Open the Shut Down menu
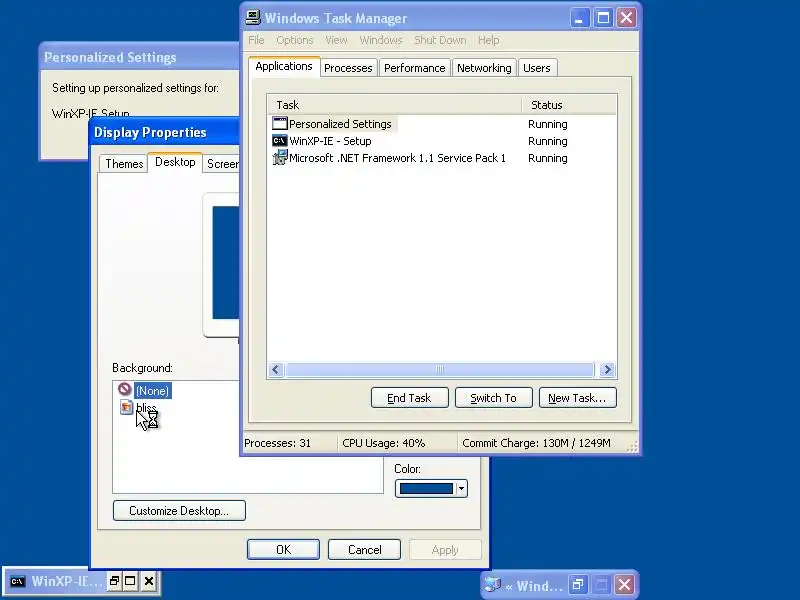This screenshot has width=800, height=600. click(x=440, y=40)
